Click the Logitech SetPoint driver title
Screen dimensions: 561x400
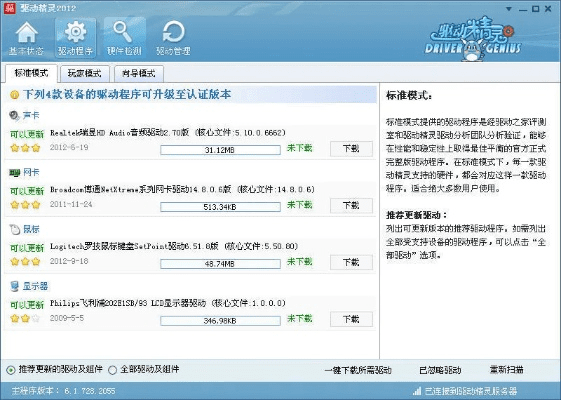coord(174,246)
